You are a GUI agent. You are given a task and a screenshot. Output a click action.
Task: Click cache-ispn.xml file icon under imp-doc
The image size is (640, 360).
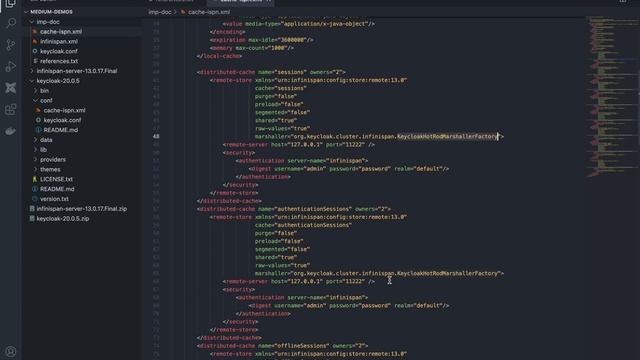point(35,31)
